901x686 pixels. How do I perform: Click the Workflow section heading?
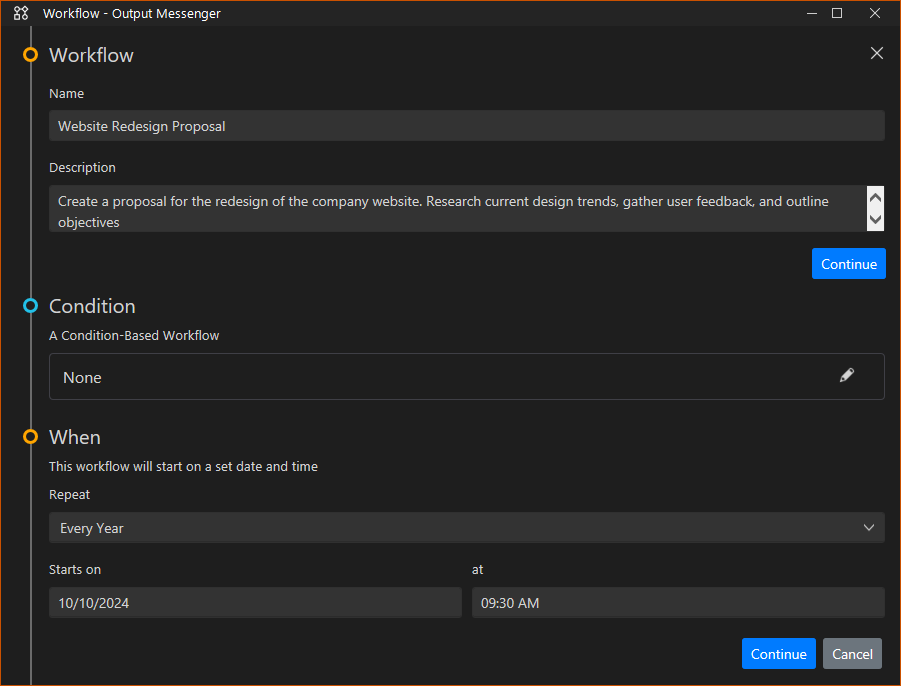[x=91, y=55]
